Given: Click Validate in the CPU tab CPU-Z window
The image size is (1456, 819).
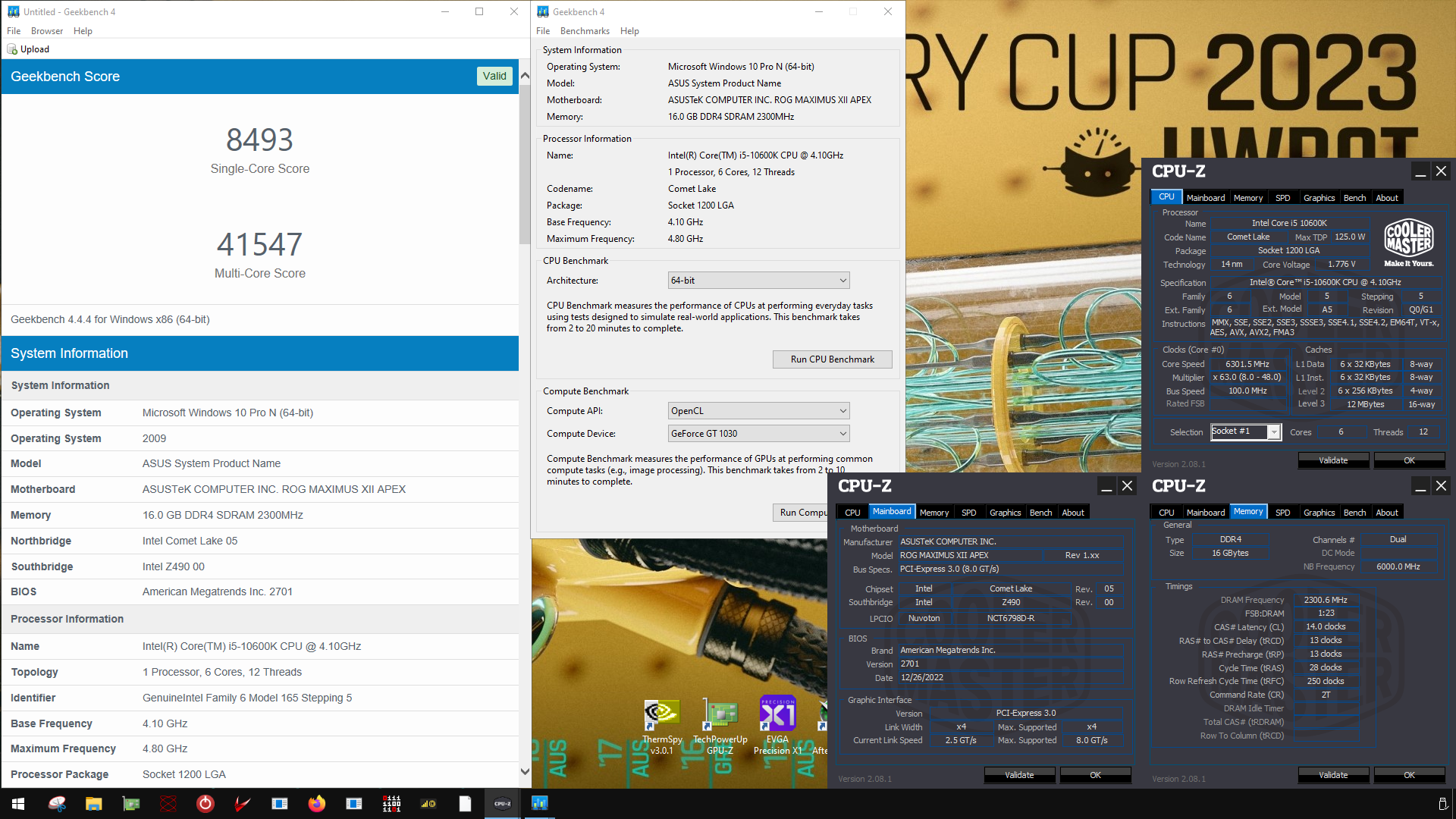Looking at the screenshot, I should click(x=1333, y=460).
